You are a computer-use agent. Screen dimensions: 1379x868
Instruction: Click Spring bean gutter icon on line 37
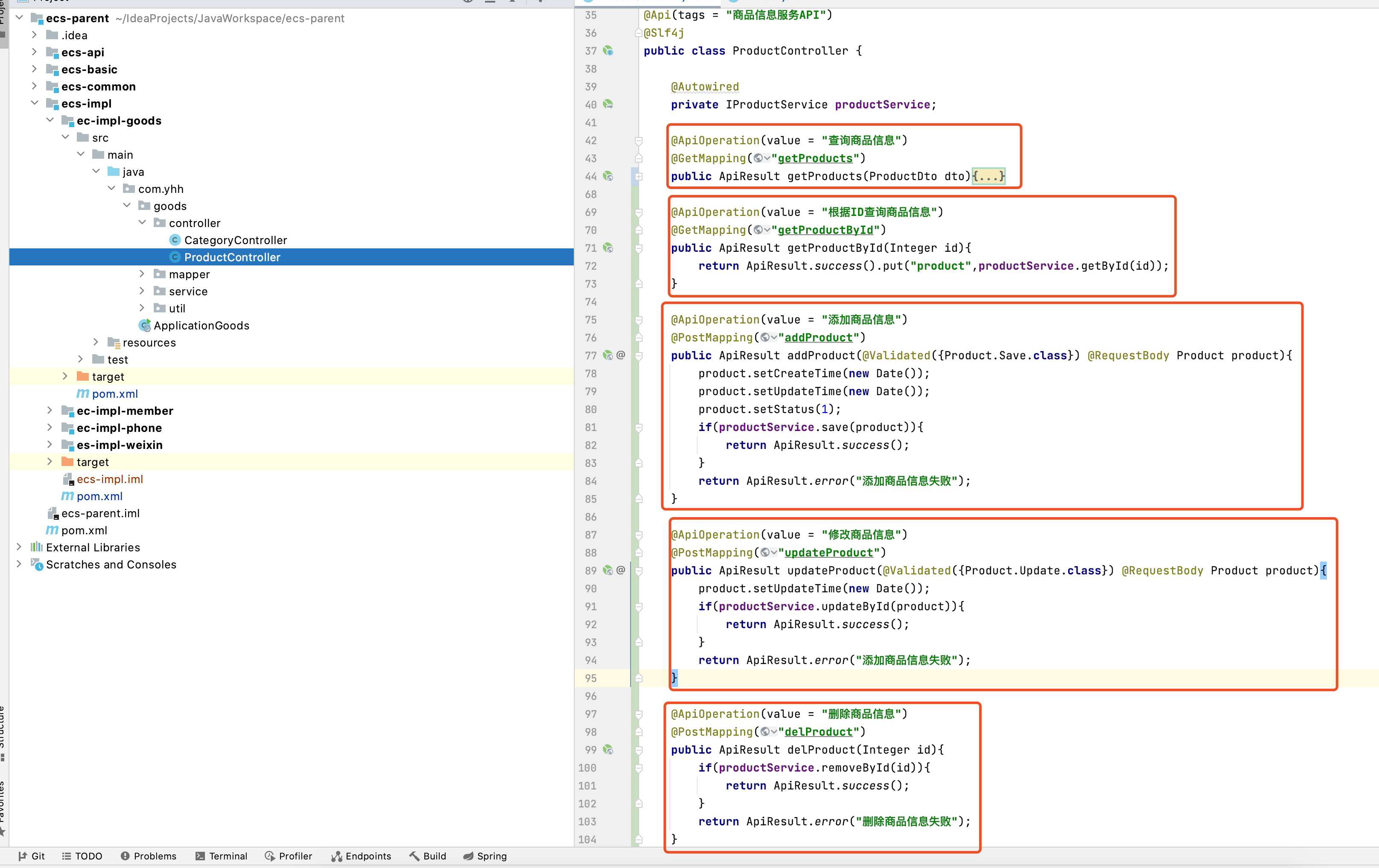[608, 51]
